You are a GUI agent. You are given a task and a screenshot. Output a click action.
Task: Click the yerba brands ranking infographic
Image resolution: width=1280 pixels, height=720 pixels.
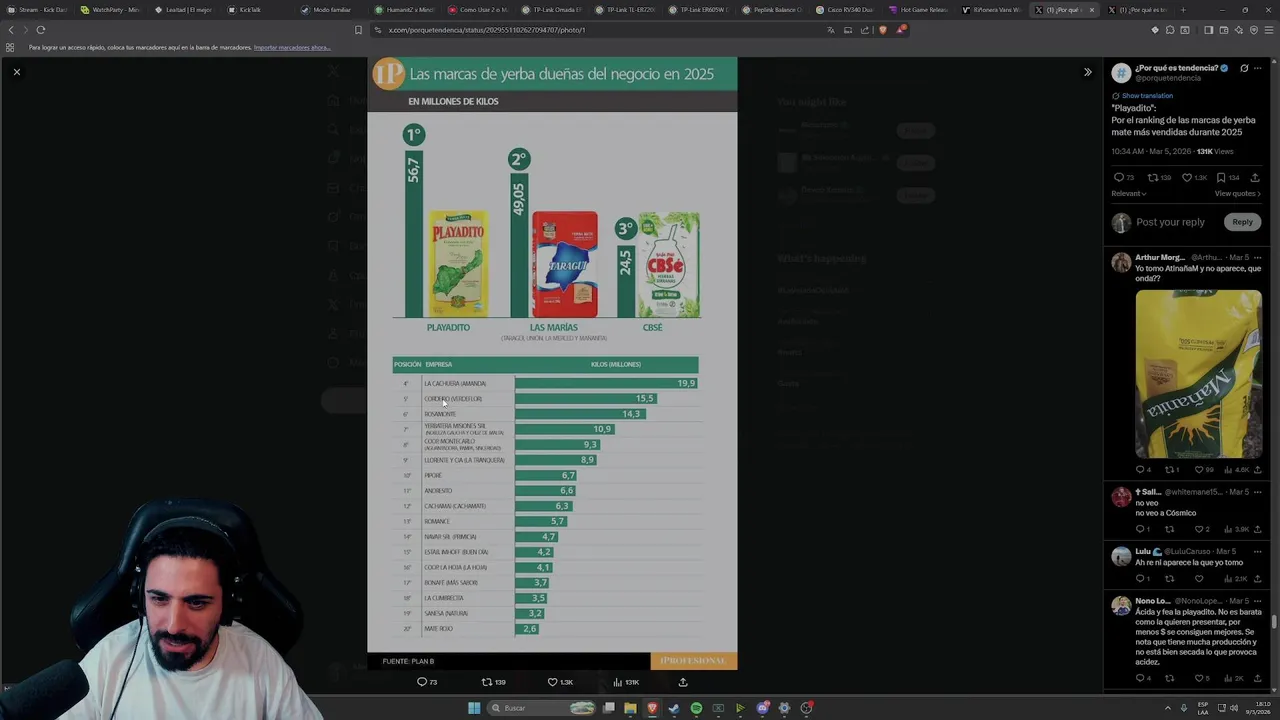(552, 363)
